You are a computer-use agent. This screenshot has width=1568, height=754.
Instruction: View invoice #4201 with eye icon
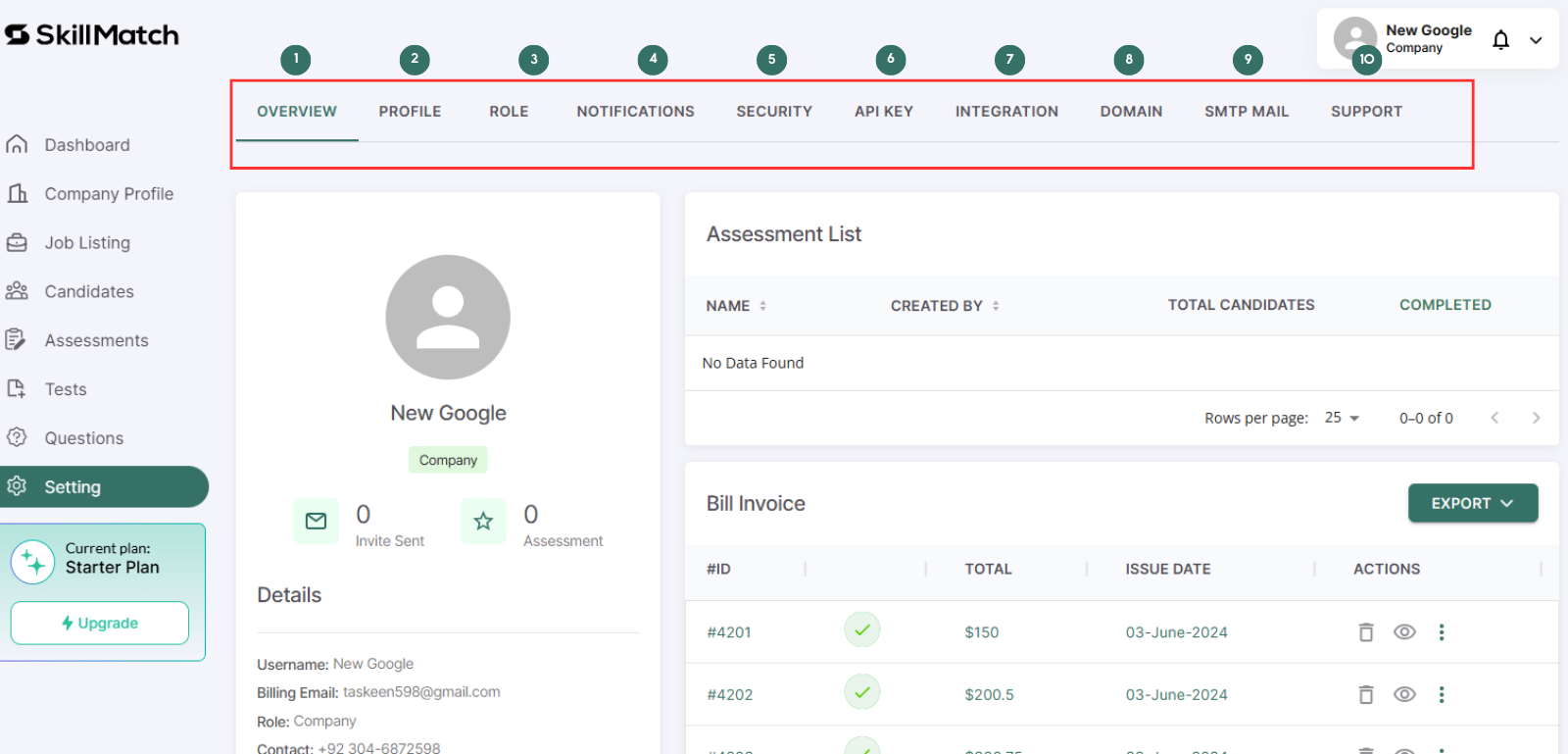point(1404,632)
